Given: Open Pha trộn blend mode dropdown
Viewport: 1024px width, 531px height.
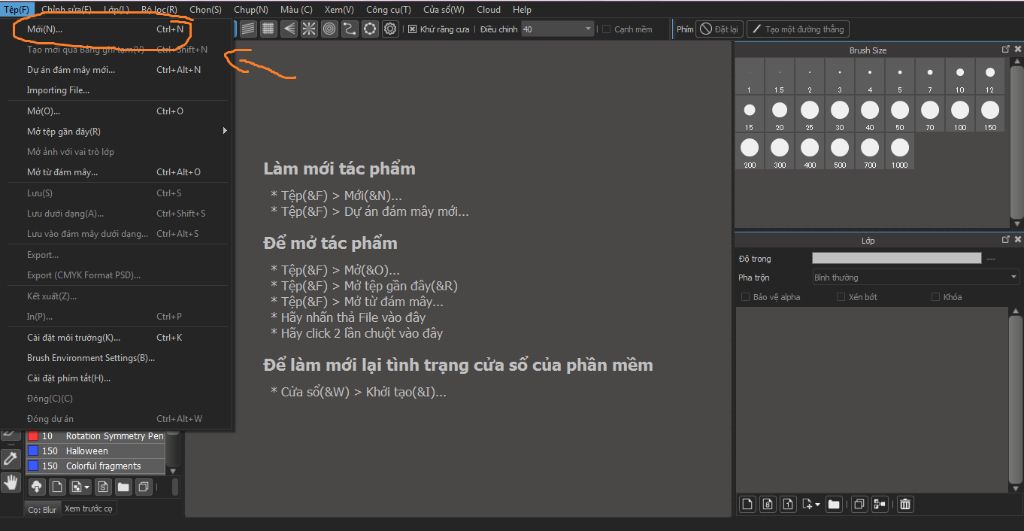Looking at the screenshot, I should [915, 278].
